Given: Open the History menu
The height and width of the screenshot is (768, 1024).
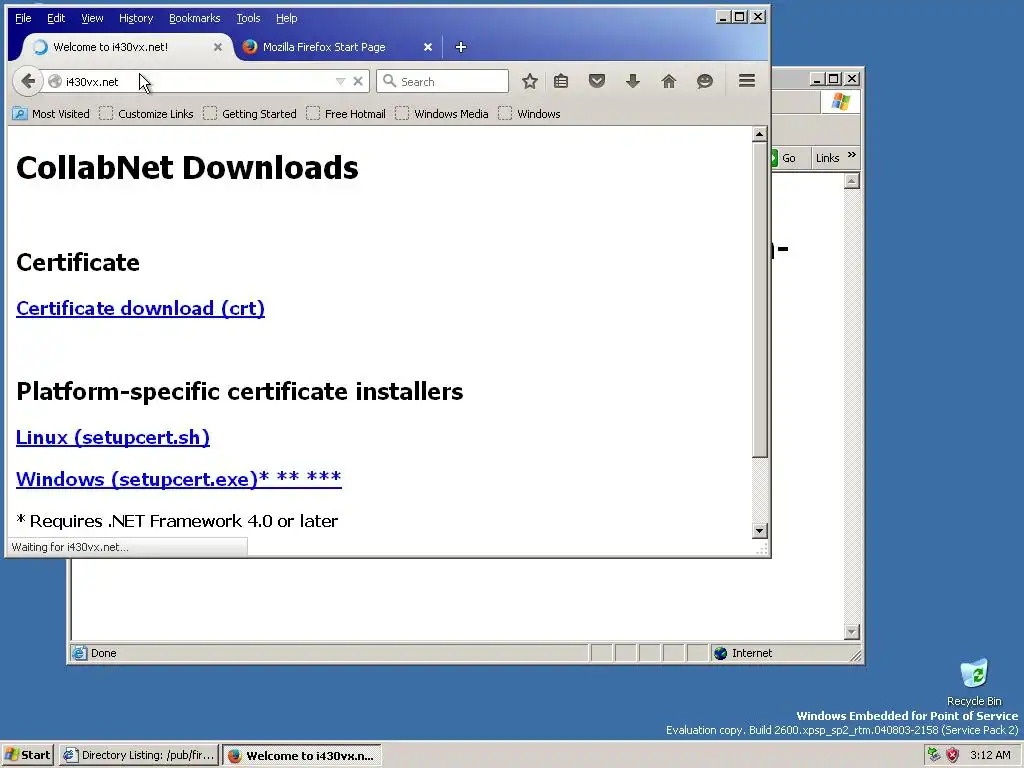Looking at the screenshot, I should [136, 18].
